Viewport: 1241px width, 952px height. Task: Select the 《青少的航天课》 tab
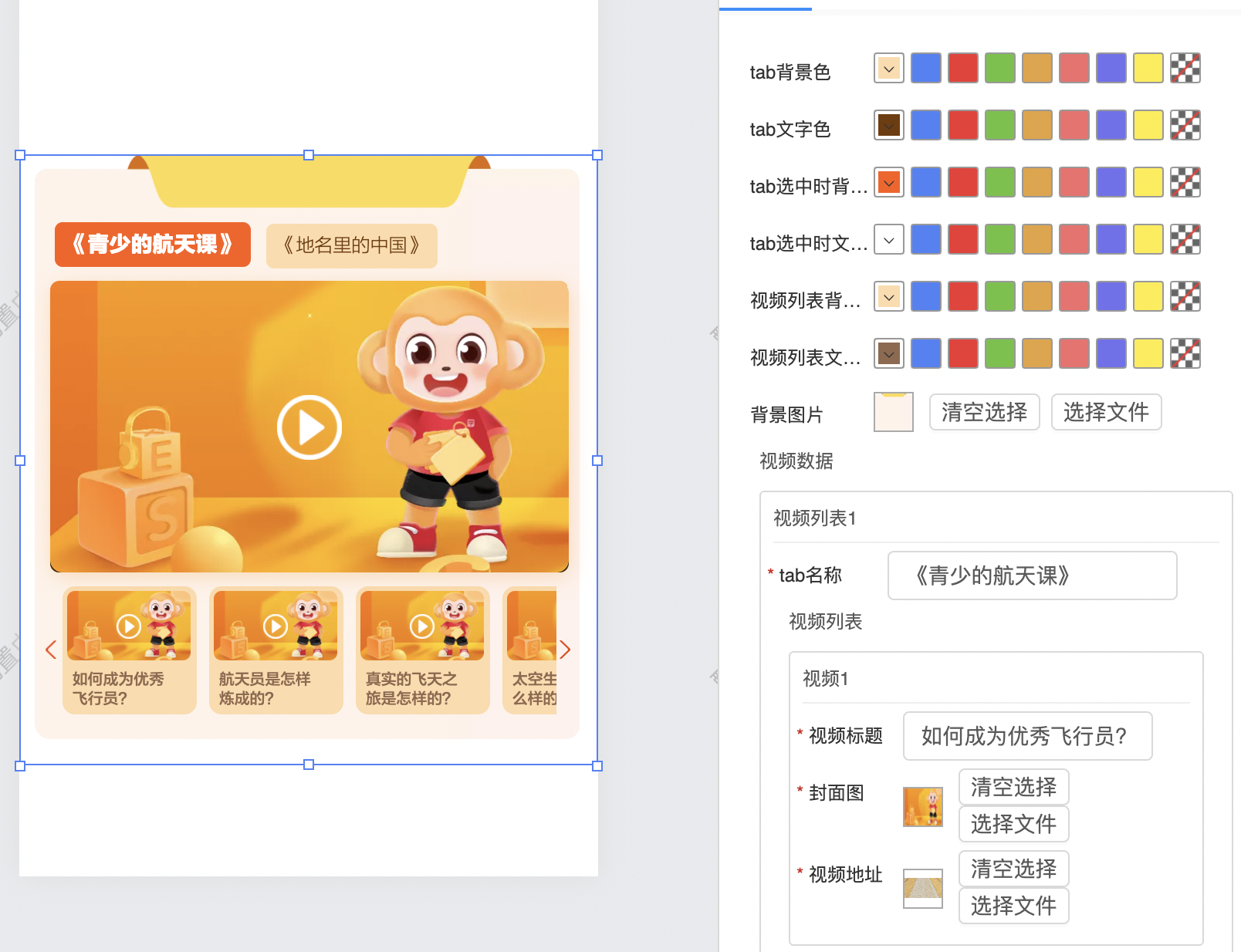(x=153, y=245)
